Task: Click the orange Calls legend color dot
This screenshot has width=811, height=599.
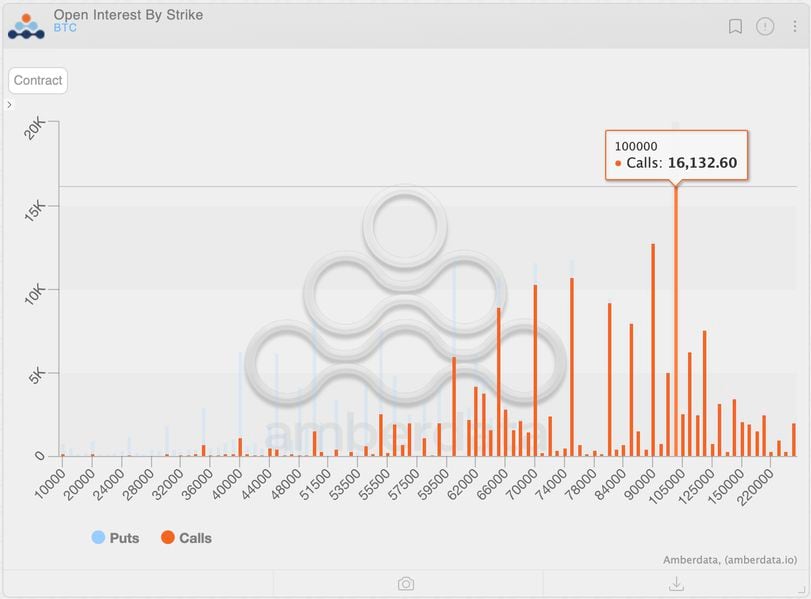Action: click(x=168, y=537)
